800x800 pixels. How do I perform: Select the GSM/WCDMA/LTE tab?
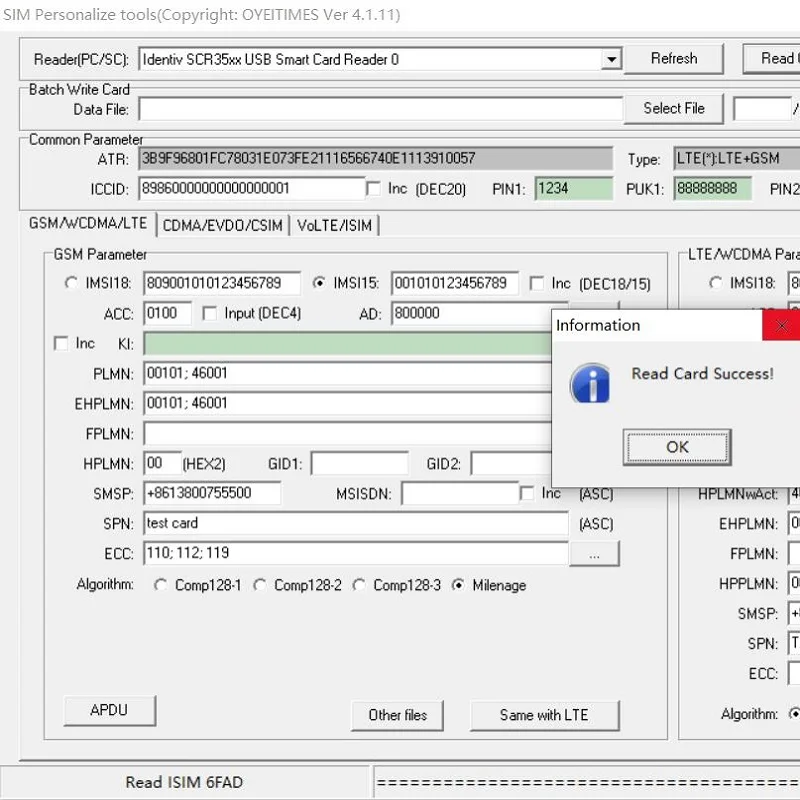[x=88, y=224]
